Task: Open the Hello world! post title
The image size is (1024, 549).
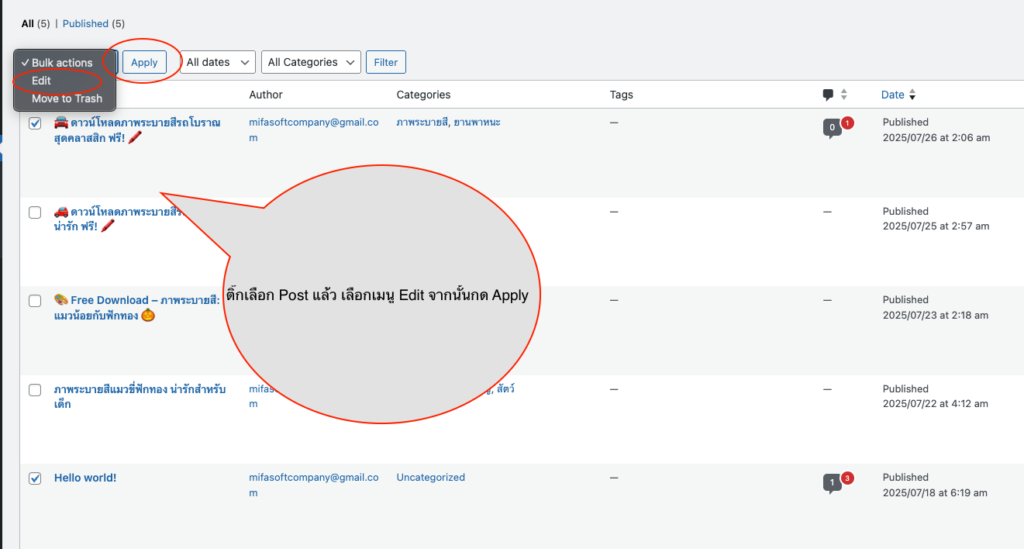Action: click(x=85, y=478)
